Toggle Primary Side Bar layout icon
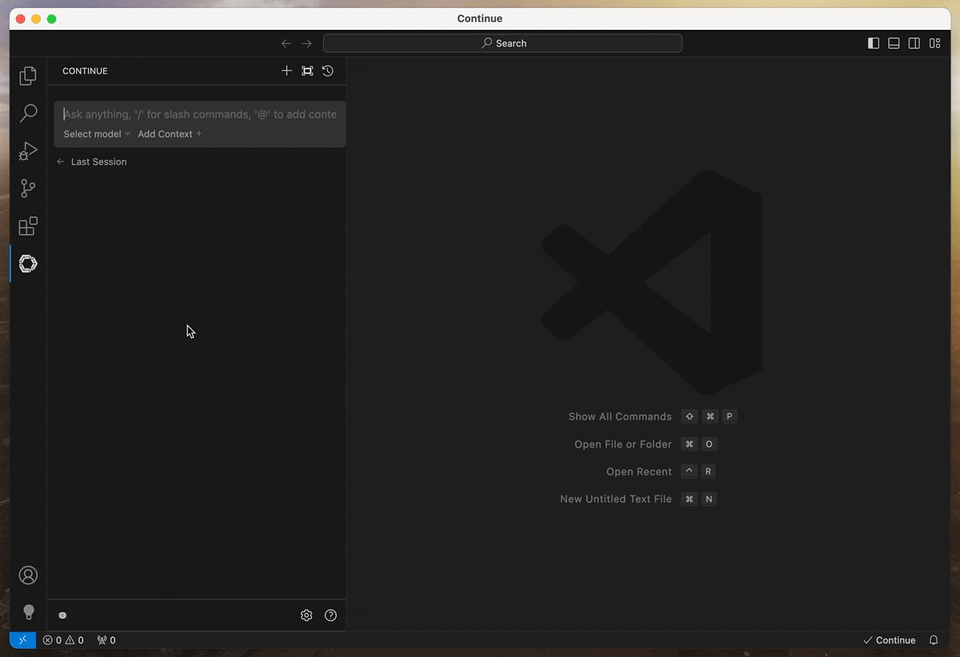This screenshot has height=657, width=960. (874, 43)
